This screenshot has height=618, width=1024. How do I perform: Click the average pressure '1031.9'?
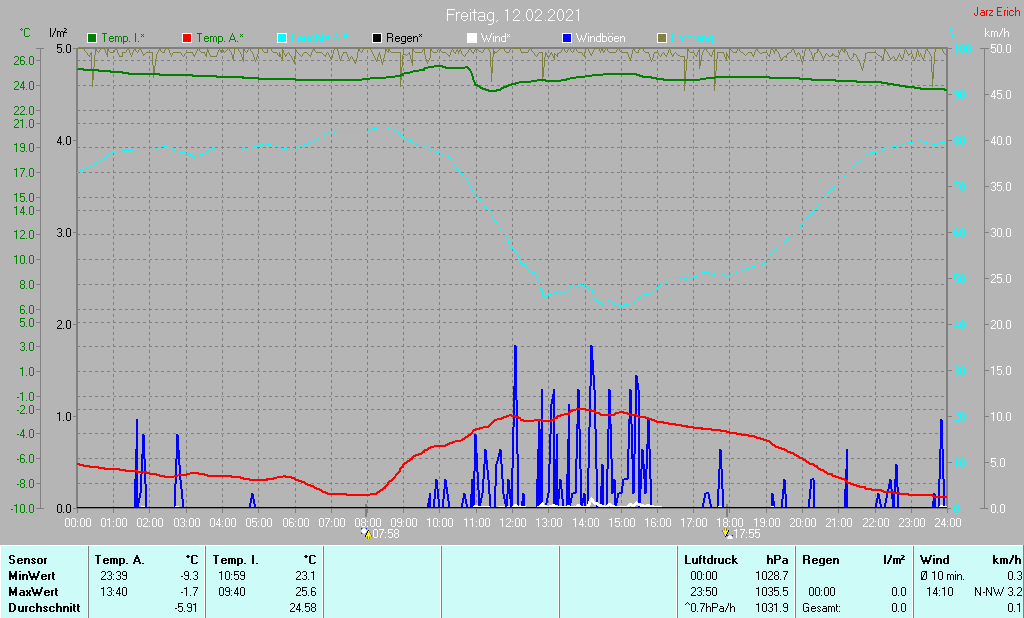(772, 608)
